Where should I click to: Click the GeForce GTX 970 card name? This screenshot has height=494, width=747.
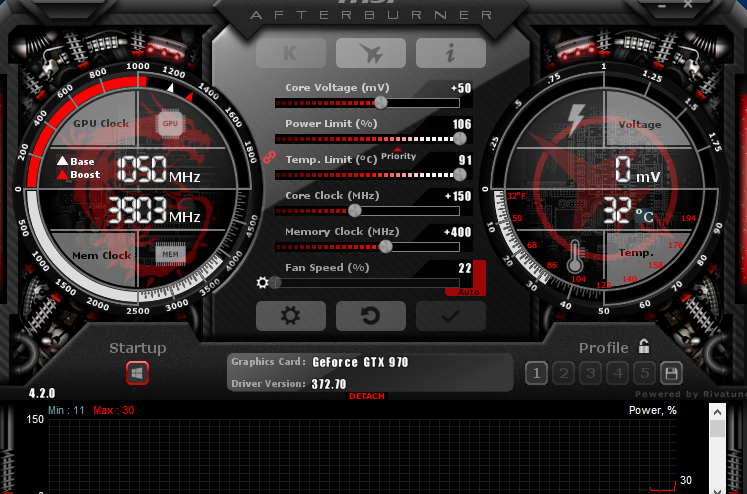tap(360, 363)
